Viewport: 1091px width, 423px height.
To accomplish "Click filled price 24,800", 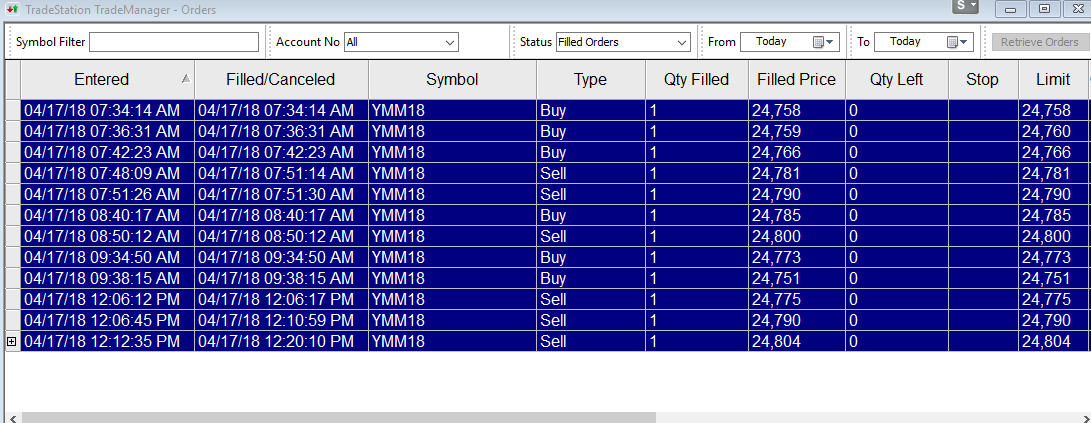I will coord(776,237).
